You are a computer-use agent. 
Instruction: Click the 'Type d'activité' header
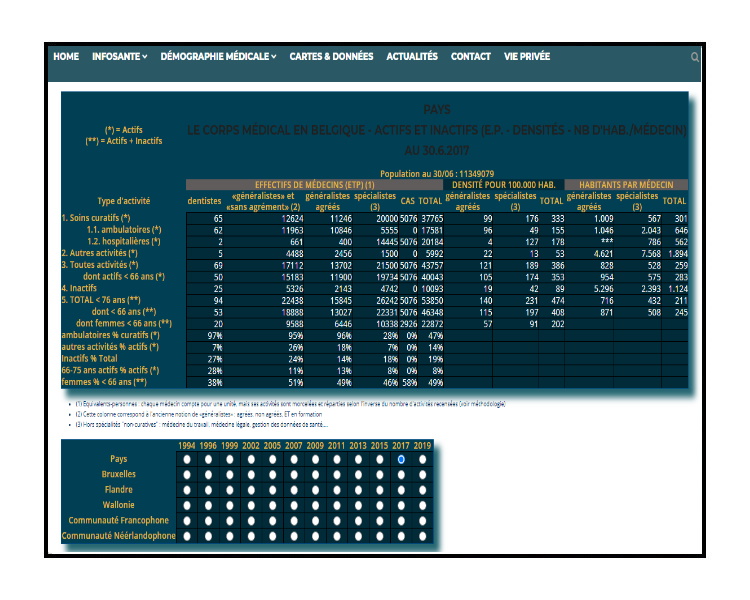coord(124,201)
